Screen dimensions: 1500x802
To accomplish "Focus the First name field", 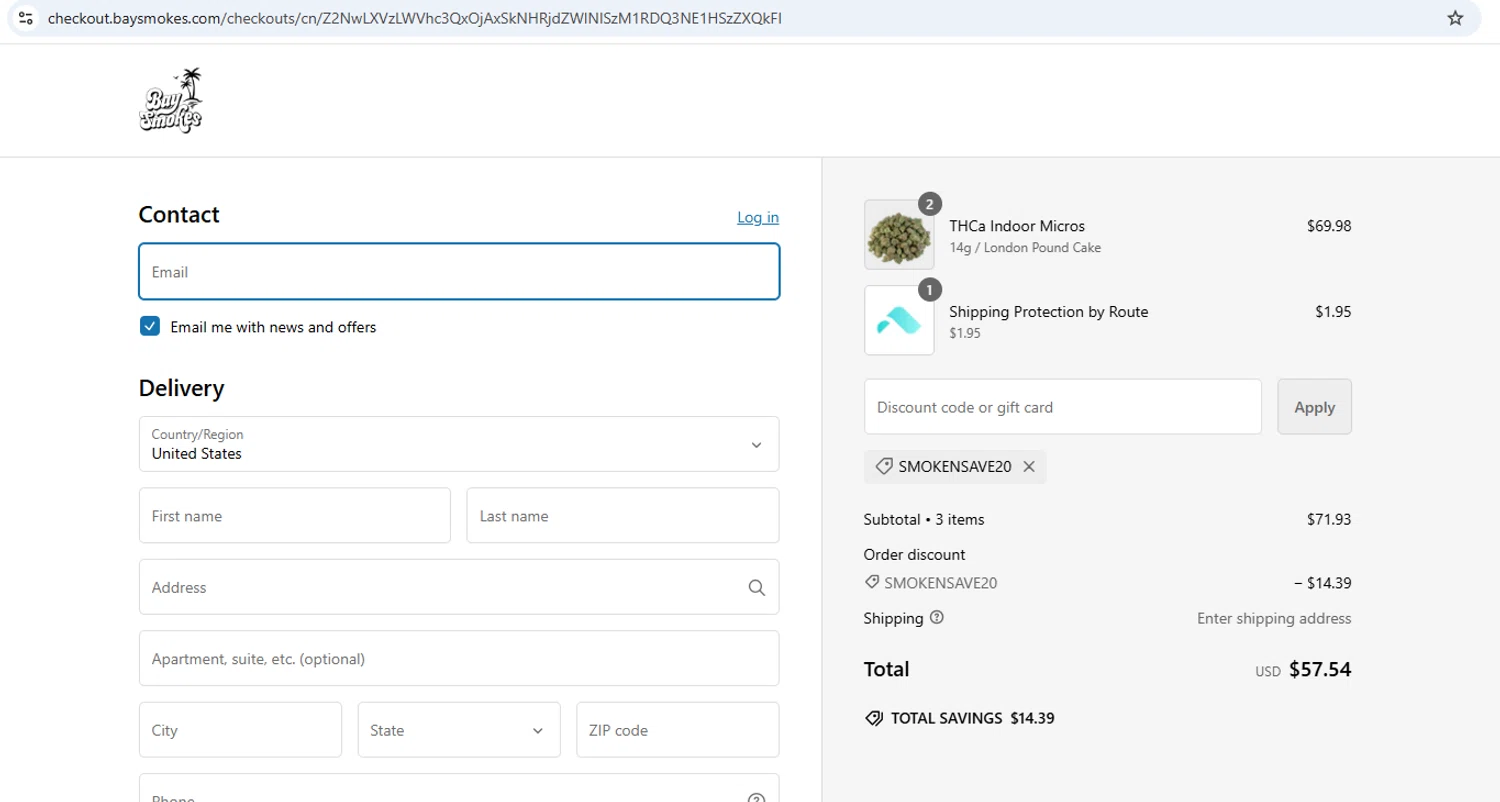I will [x=295, y=515].
